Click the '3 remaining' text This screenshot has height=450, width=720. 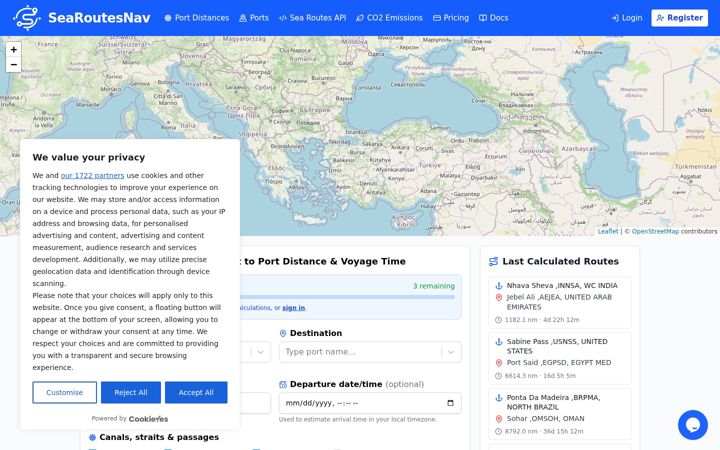coord(433,286)
